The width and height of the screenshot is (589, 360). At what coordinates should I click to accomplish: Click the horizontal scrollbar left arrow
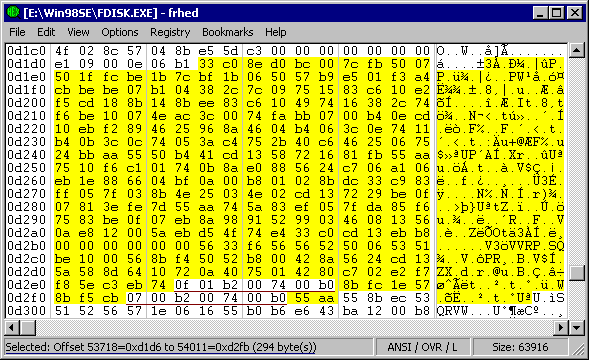coord(12,328)
